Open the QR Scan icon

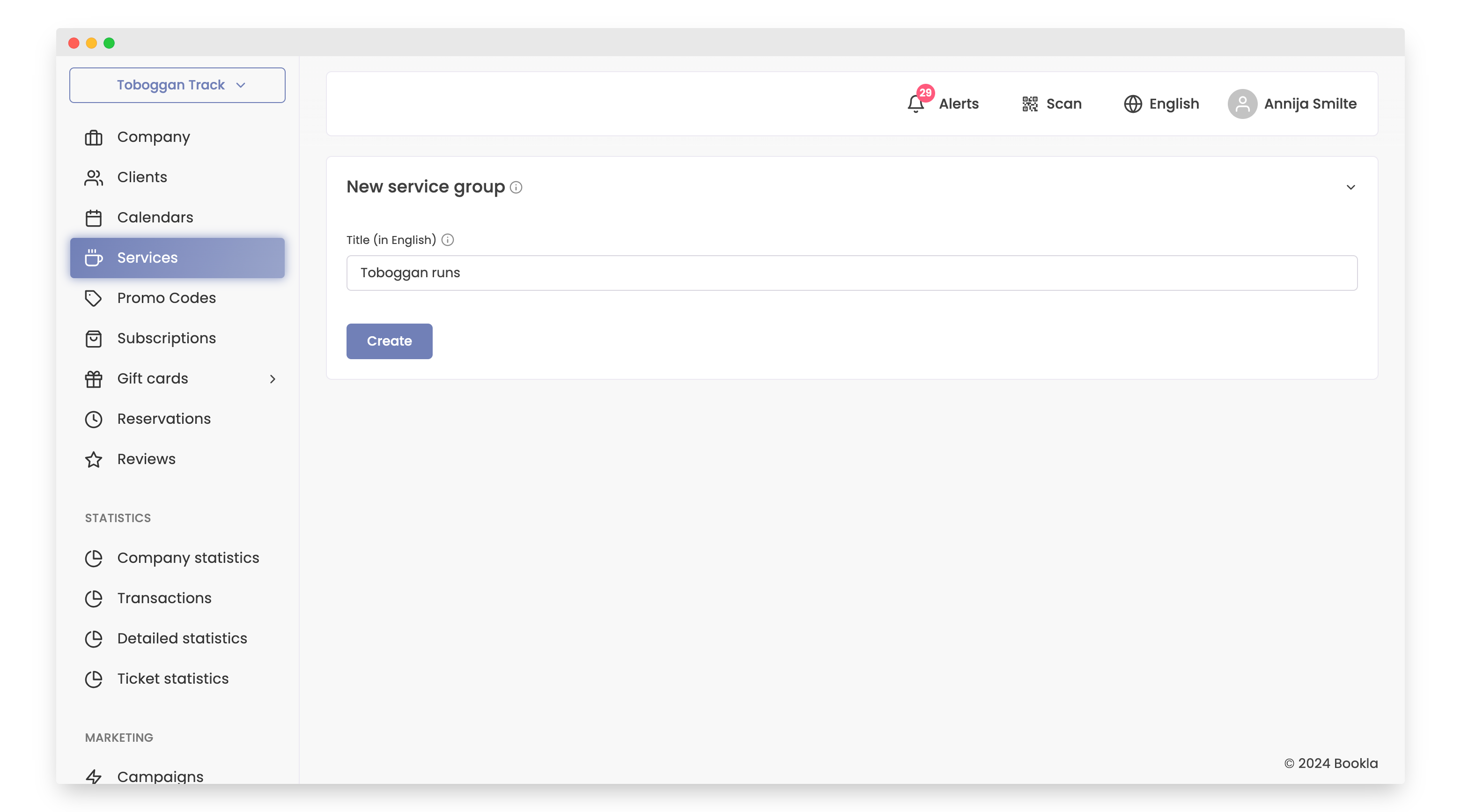pos(1029,104)
